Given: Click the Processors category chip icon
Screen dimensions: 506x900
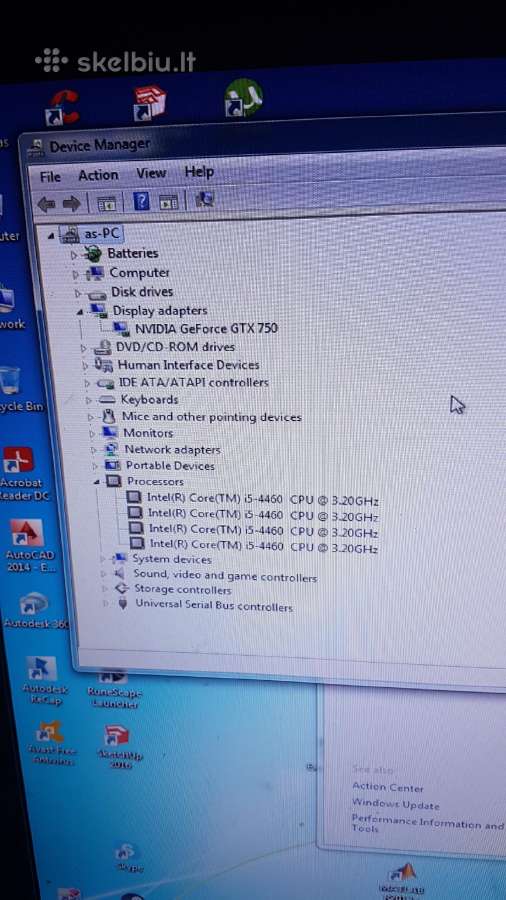Looking at the screenshot, I should (114, 481).
